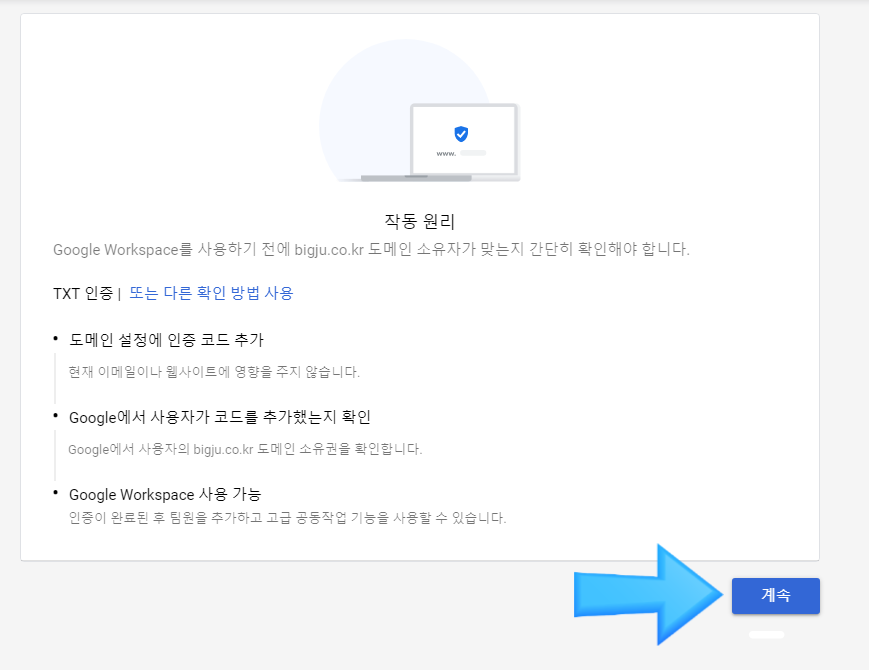Select the 도메인 설정에 인증 코드 추가 step

(166, 339)
